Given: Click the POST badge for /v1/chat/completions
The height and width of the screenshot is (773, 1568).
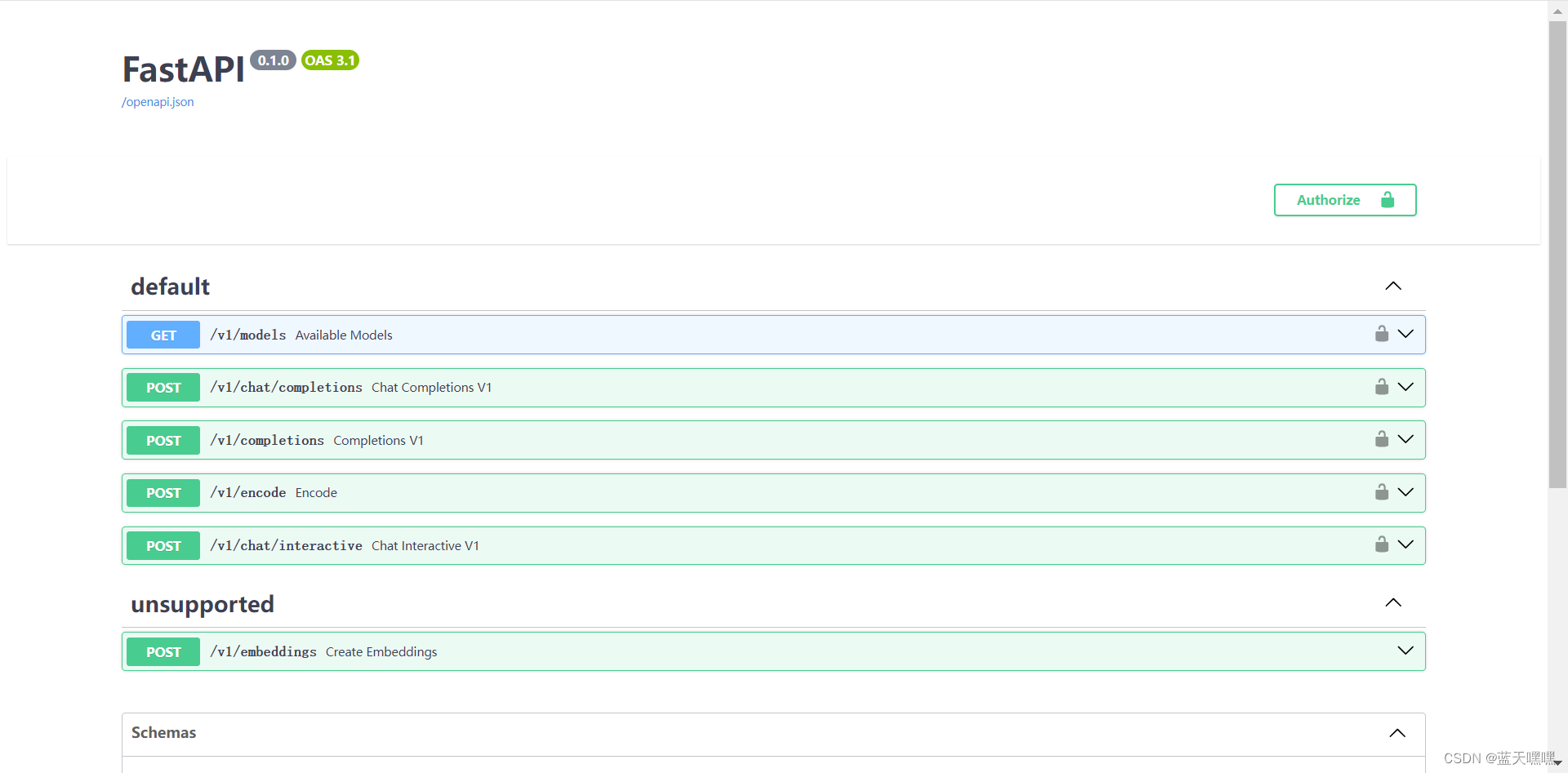Looking at the screenshot, I should click(x=163, y=388).
